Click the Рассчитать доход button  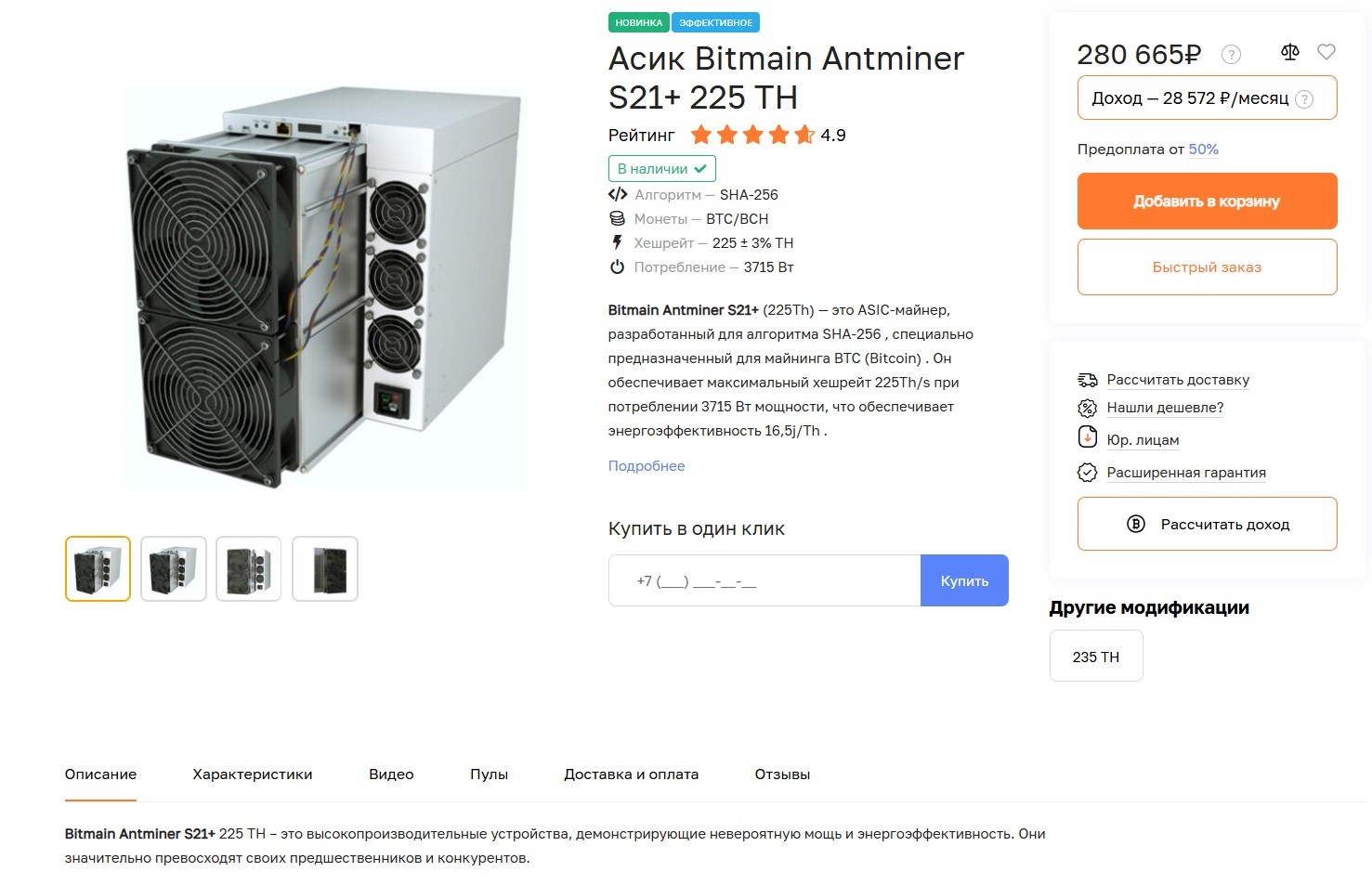pos(1207,525)
